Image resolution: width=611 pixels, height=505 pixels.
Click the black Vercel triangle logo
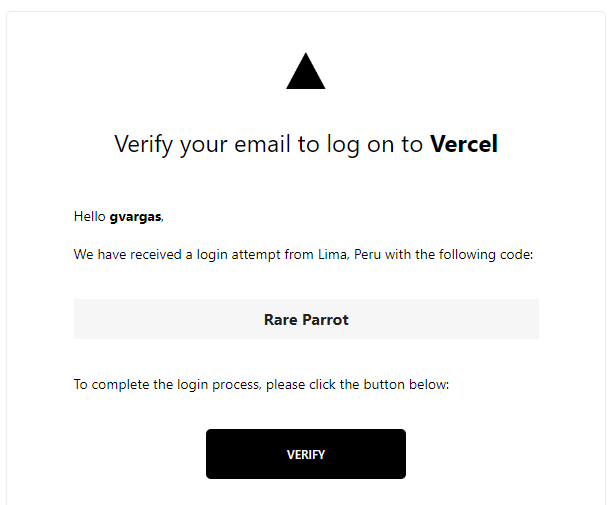pos(306,71)
